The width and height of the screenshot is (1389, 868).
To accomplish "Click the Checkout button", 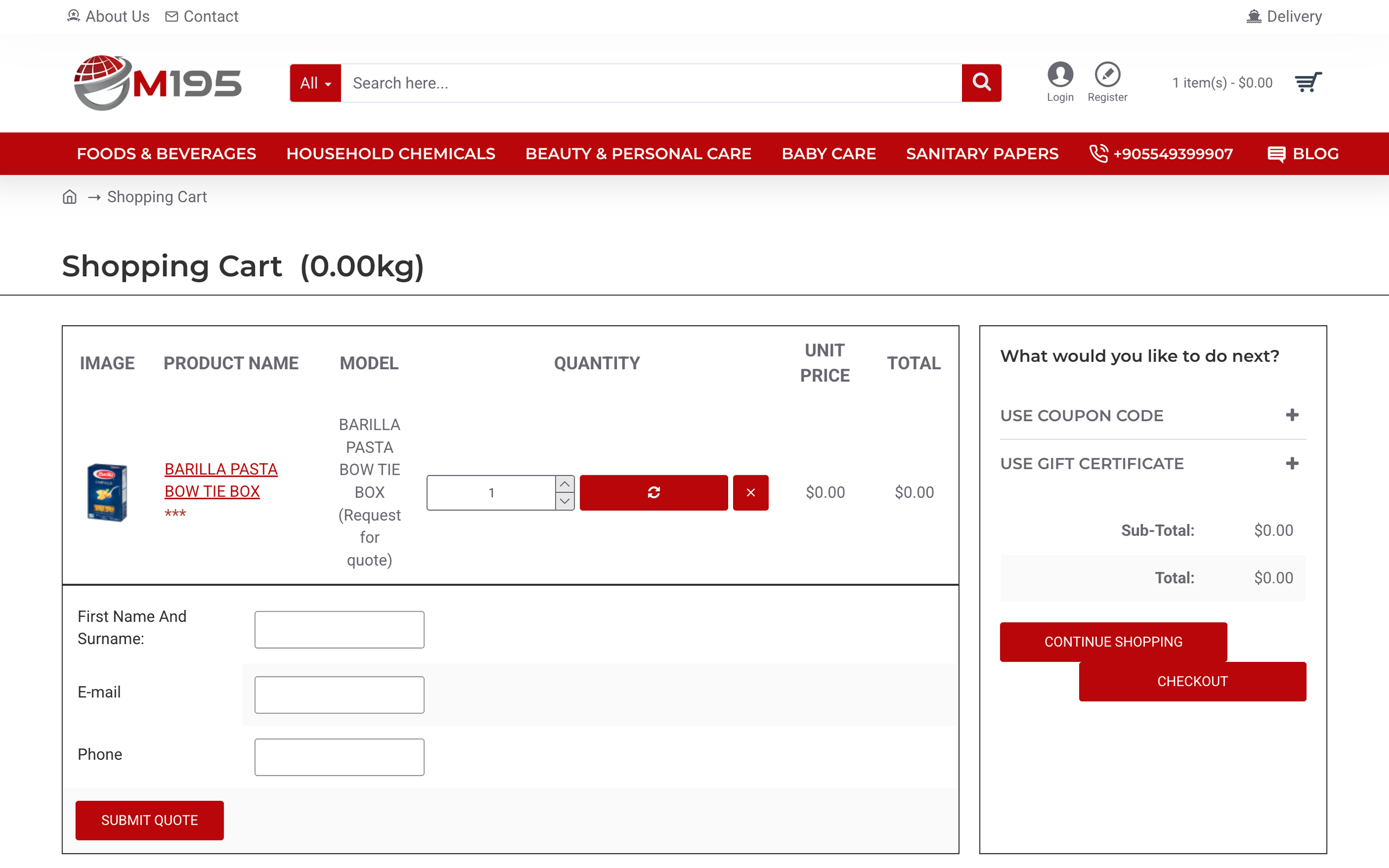I will [x=1192, y=681].
